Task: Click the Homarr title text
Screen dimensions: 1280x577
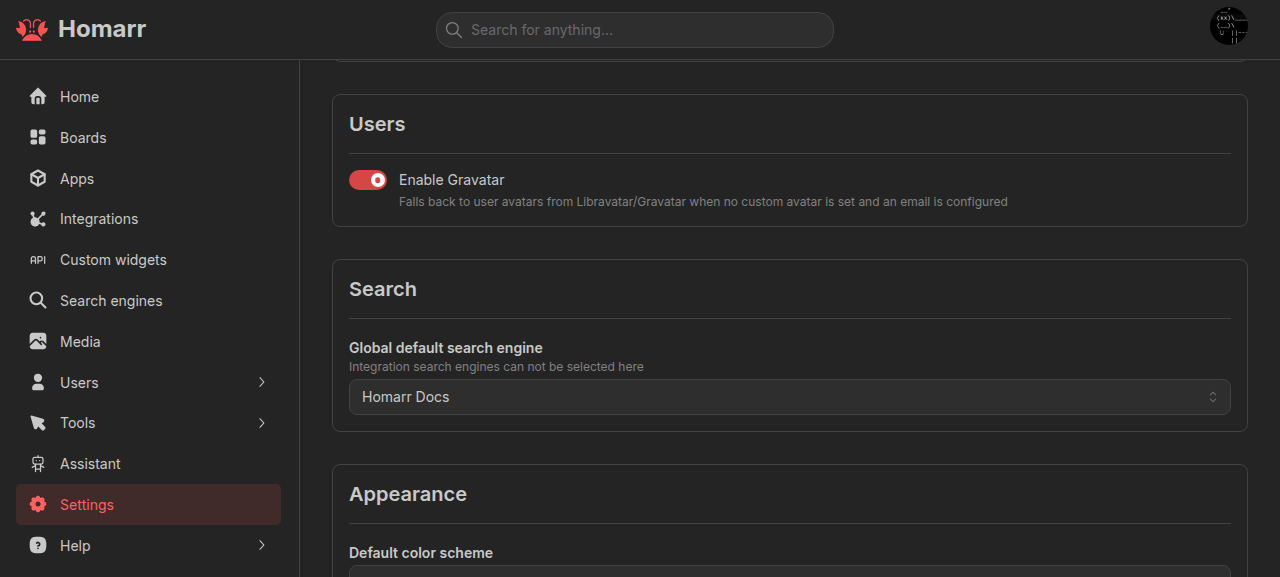Action: (102, 29)
